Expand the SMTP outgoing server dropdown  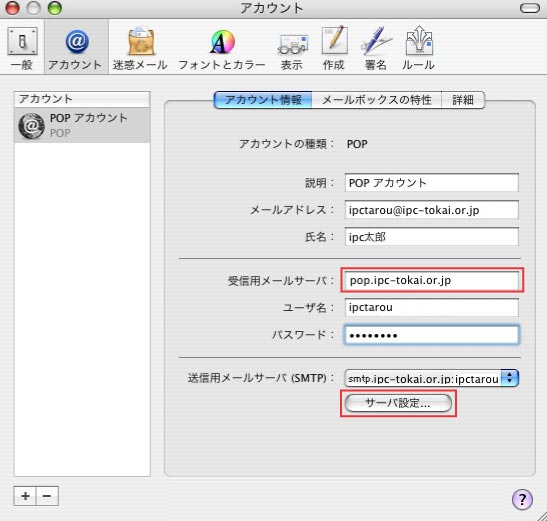click(432, 378)
